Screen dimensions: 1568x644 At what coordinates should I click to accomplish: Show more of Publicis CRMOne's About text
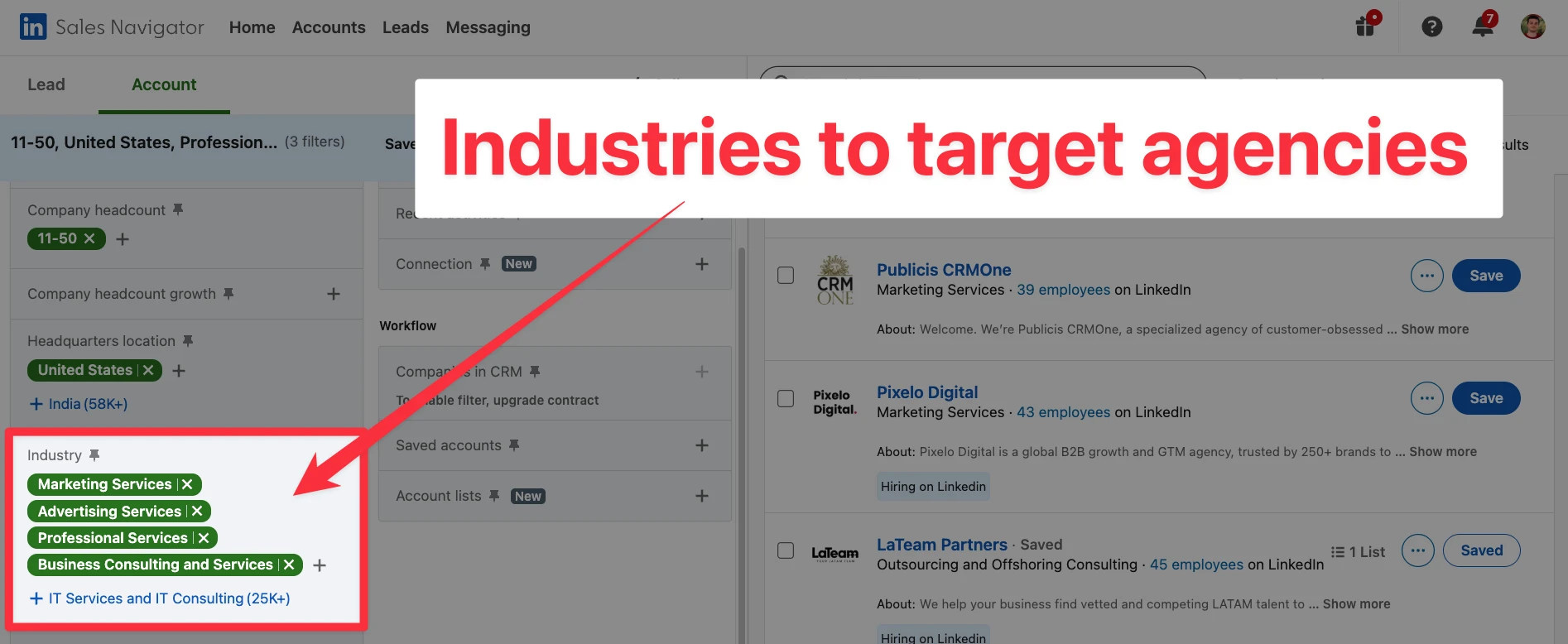(x=1435, y=329)
